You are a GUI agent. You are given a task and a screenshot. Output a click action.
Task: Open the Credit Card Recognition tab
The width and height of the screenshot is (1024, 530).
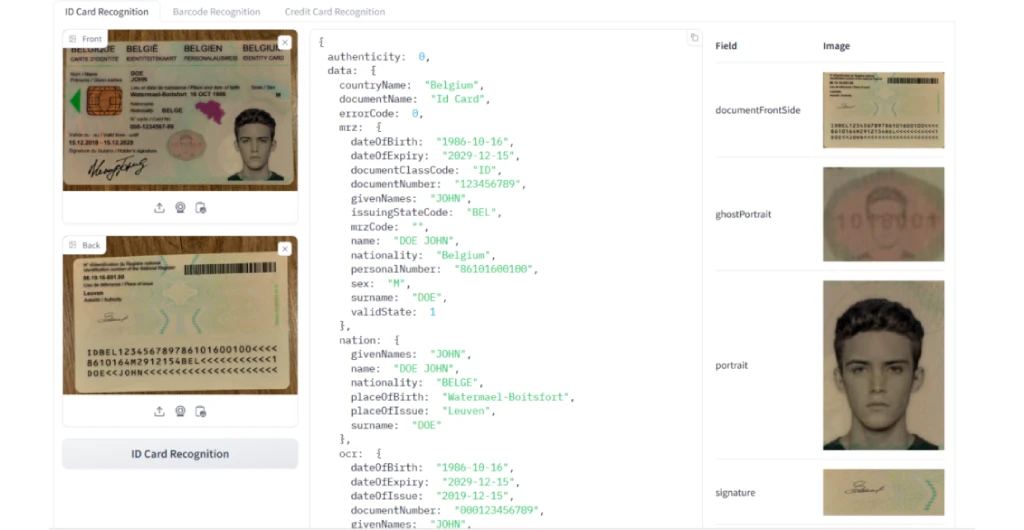(x=334, y=12)
